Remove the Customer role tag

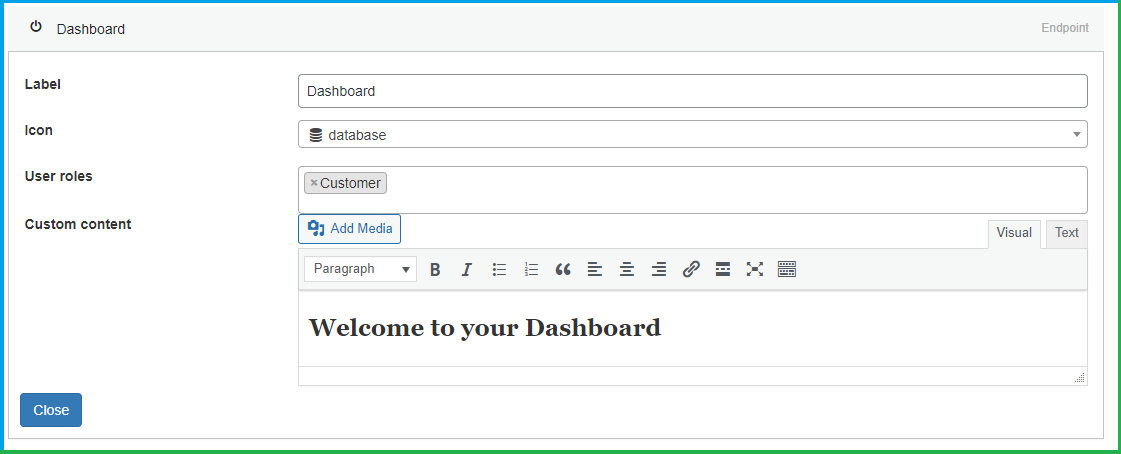pos(314,183)
